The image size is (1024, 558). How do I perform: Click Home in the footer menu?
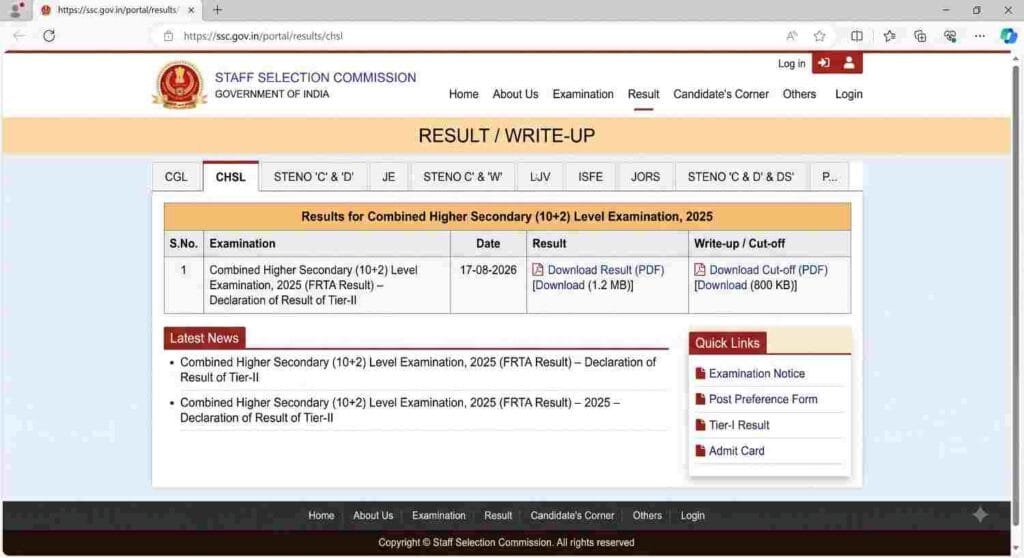tap(321, 516)
